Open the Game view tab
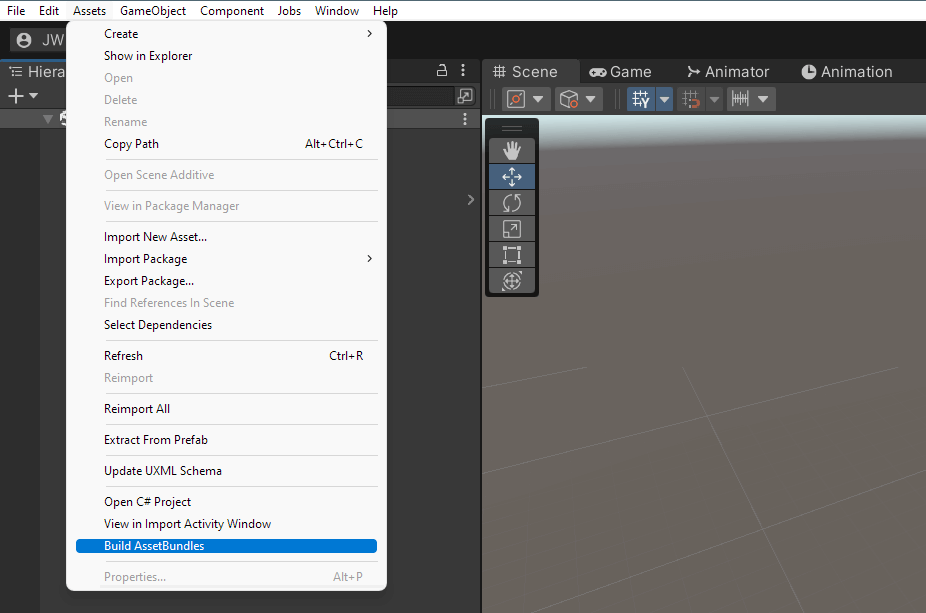 tap(620, 71)
